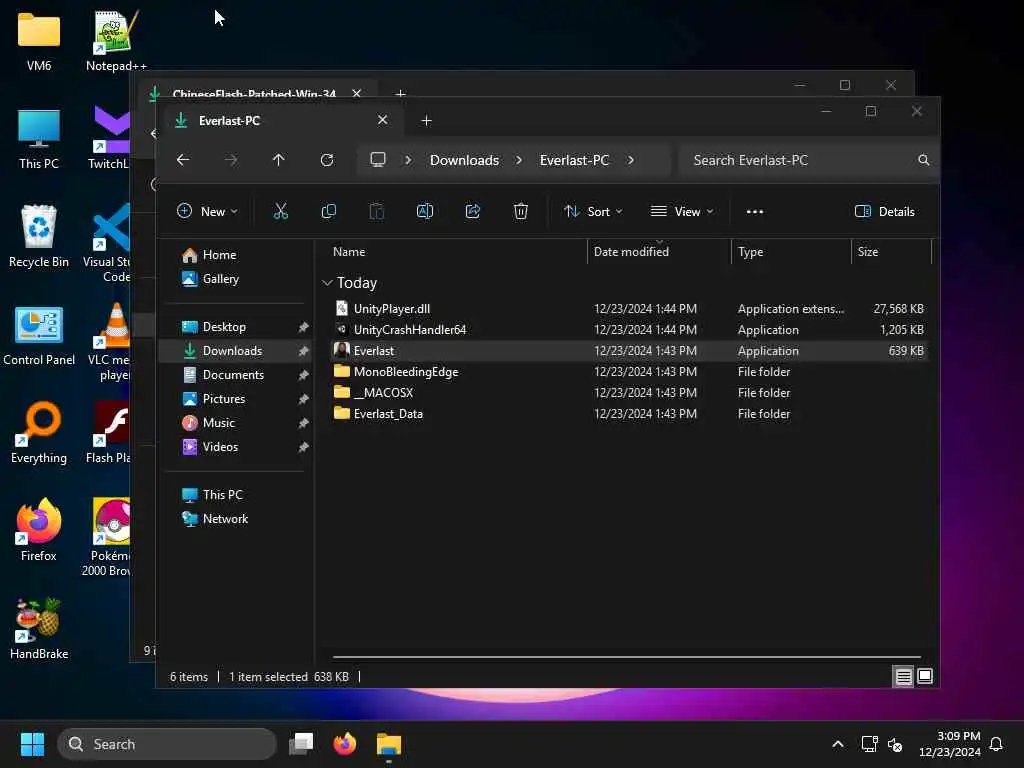Image resolution: width=1024 pixels, height=768 pixels.
Task: Select the VM6 folder on desktop
Action: click(39, 41)
